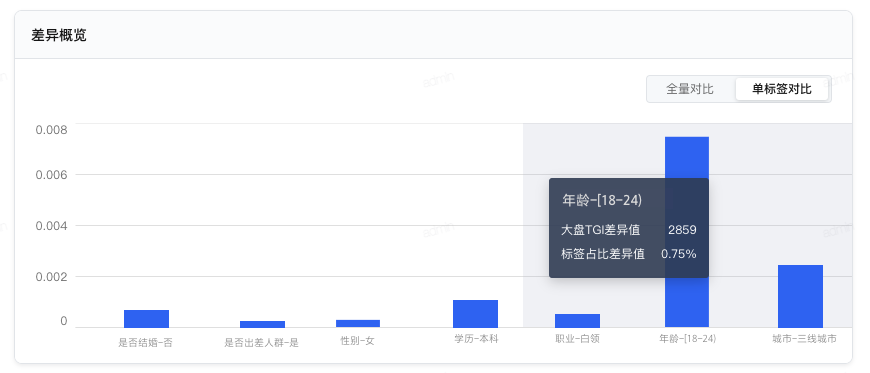Select the 城市-三线城市 bar
Viewport: 870px width, 373px height.
[800, 296]
